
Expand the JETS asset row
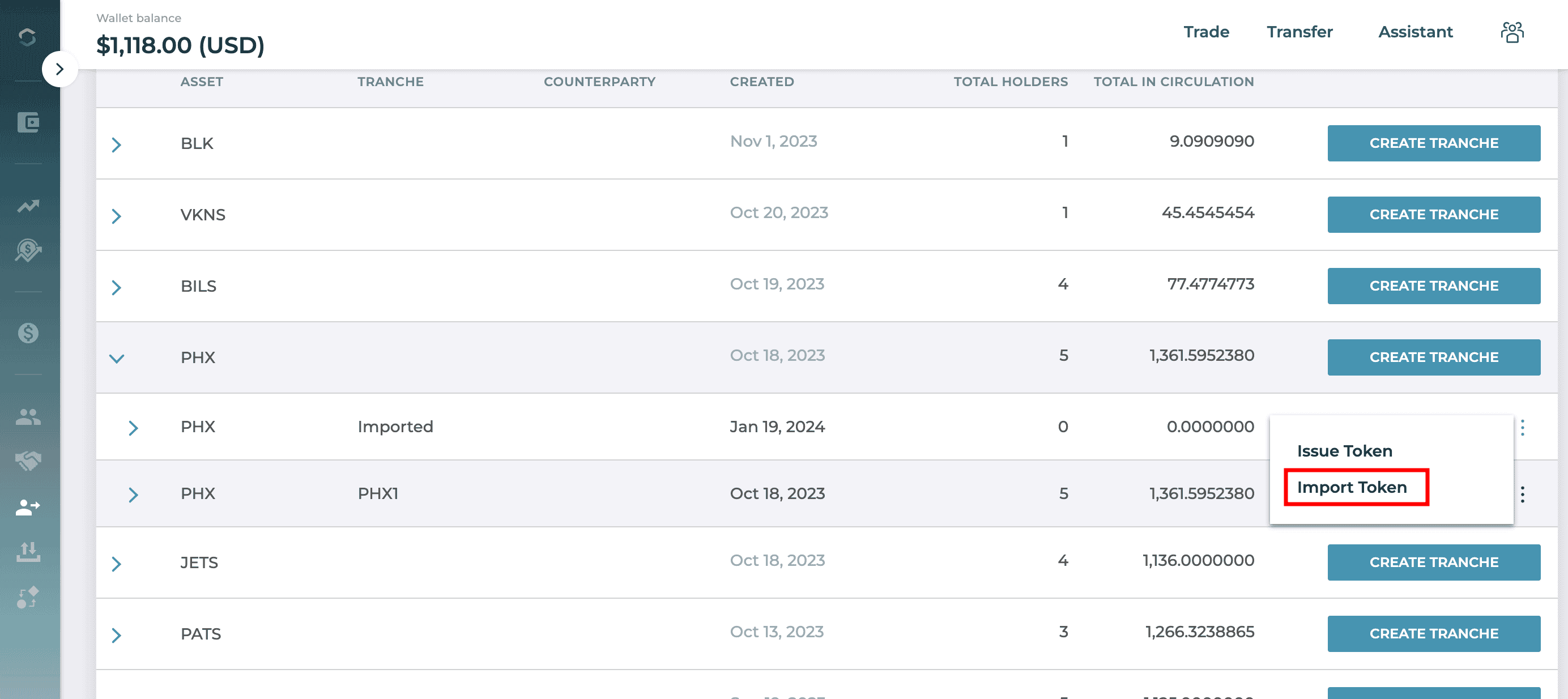pyautogui.click(x=117, y=563)
